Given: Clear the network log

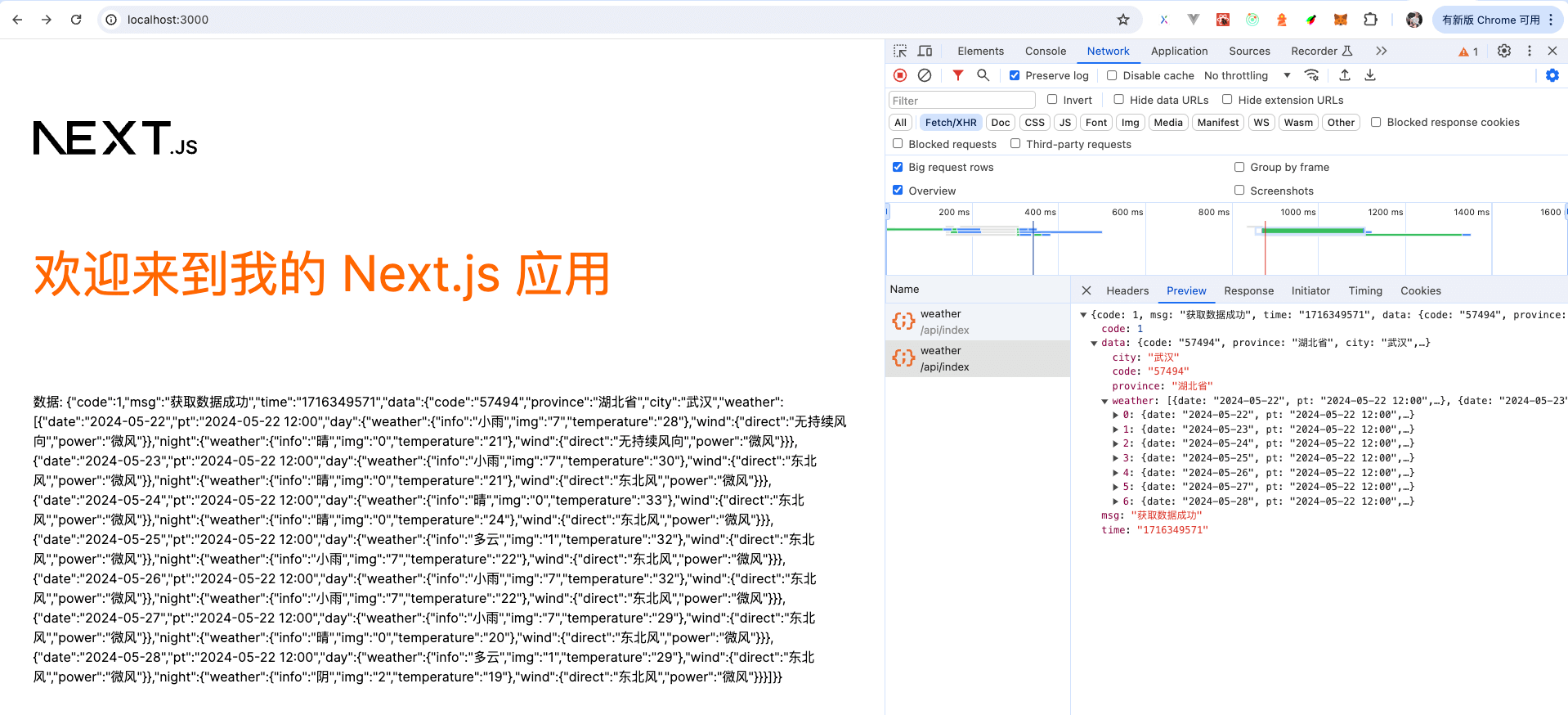Looking at the screenshot, I should pyautogui.click(x=925, y=75).
